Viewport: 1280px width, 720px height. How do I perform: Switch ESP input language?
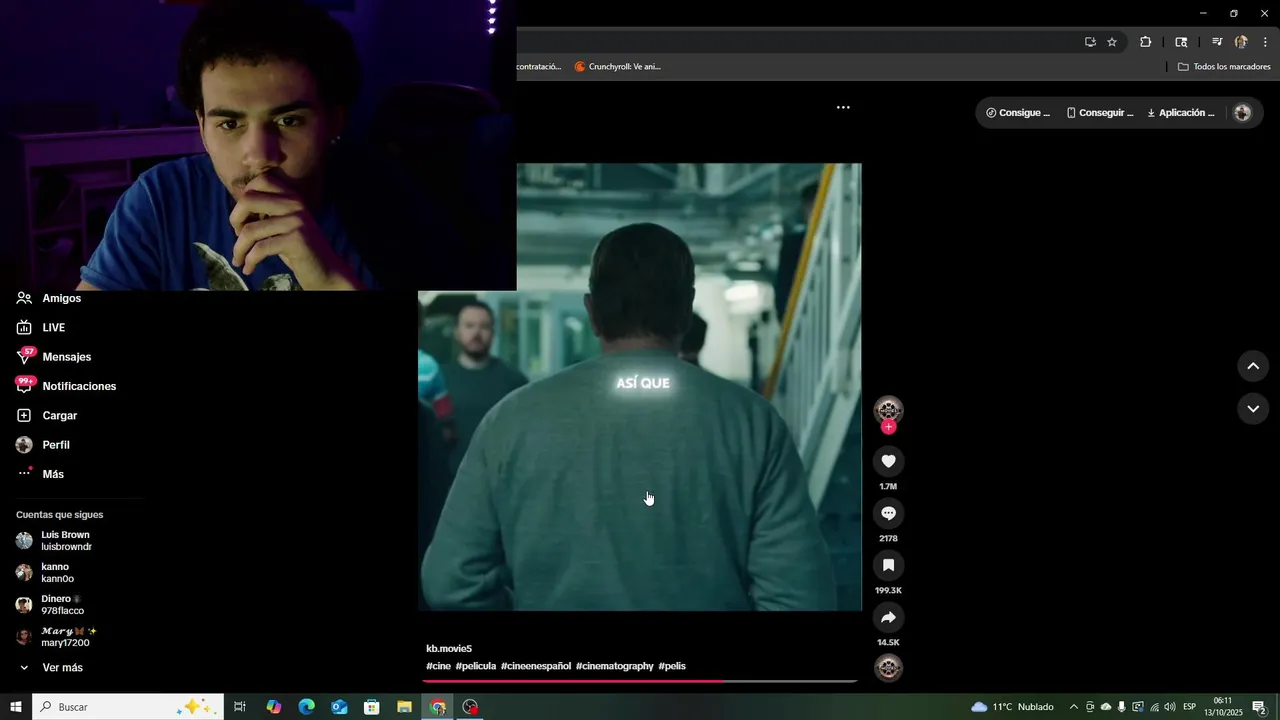[1189, 707]
